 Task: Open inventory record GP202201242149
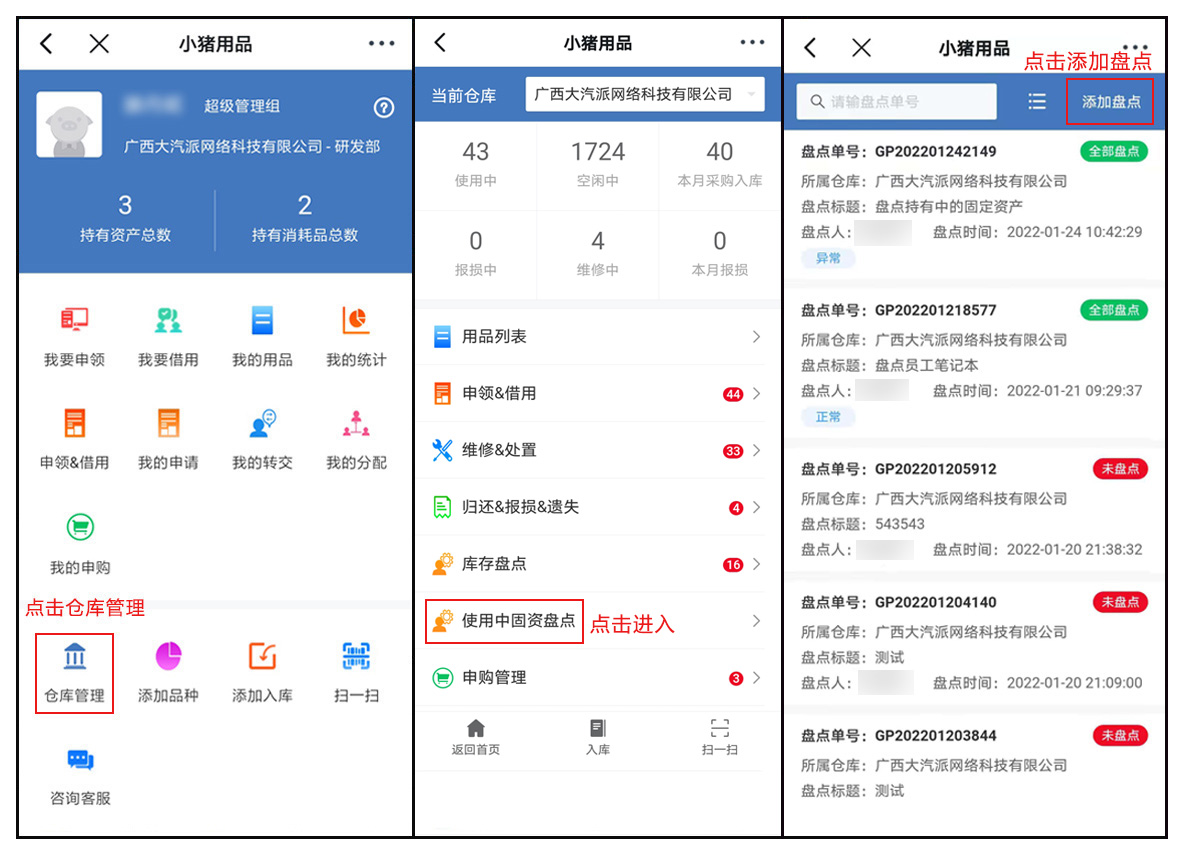pos(975,206)
